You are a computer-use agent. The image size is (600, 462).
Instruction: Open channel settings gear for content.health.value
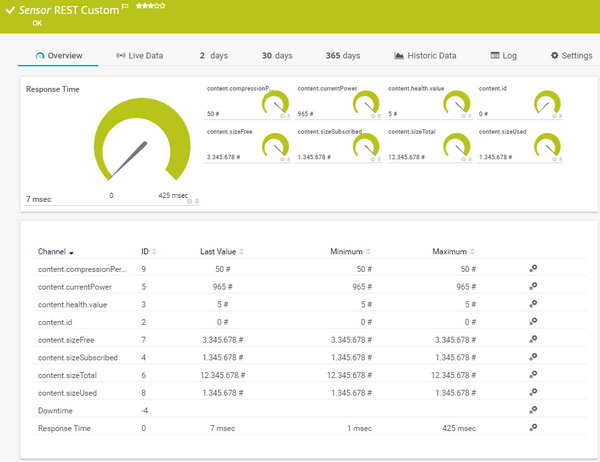click(534, 303)
